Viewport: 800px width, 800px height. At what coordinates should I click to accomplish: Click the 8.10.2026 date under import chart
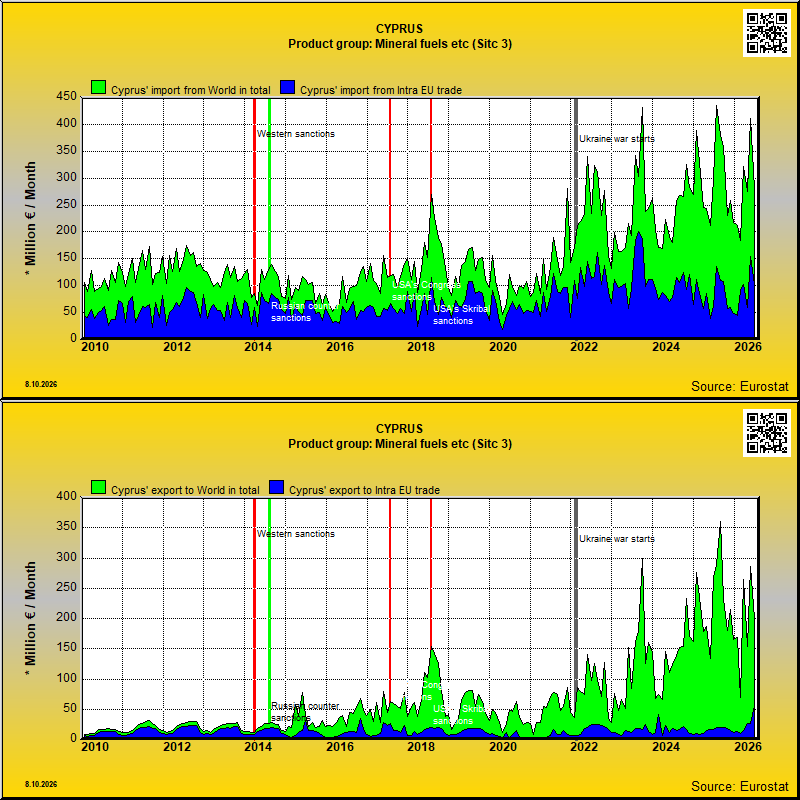click(x=41, y=384)
